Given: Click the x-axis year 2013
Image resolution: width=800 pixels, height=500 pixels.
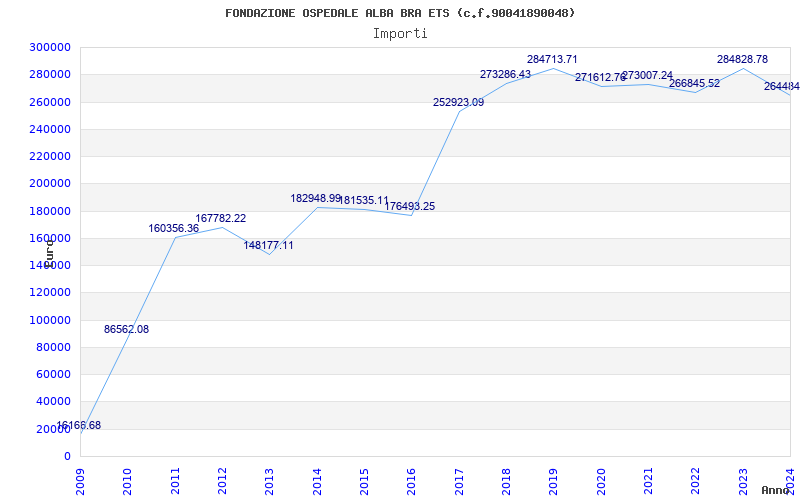Looking at the screenshot, I should click(269, 482).
